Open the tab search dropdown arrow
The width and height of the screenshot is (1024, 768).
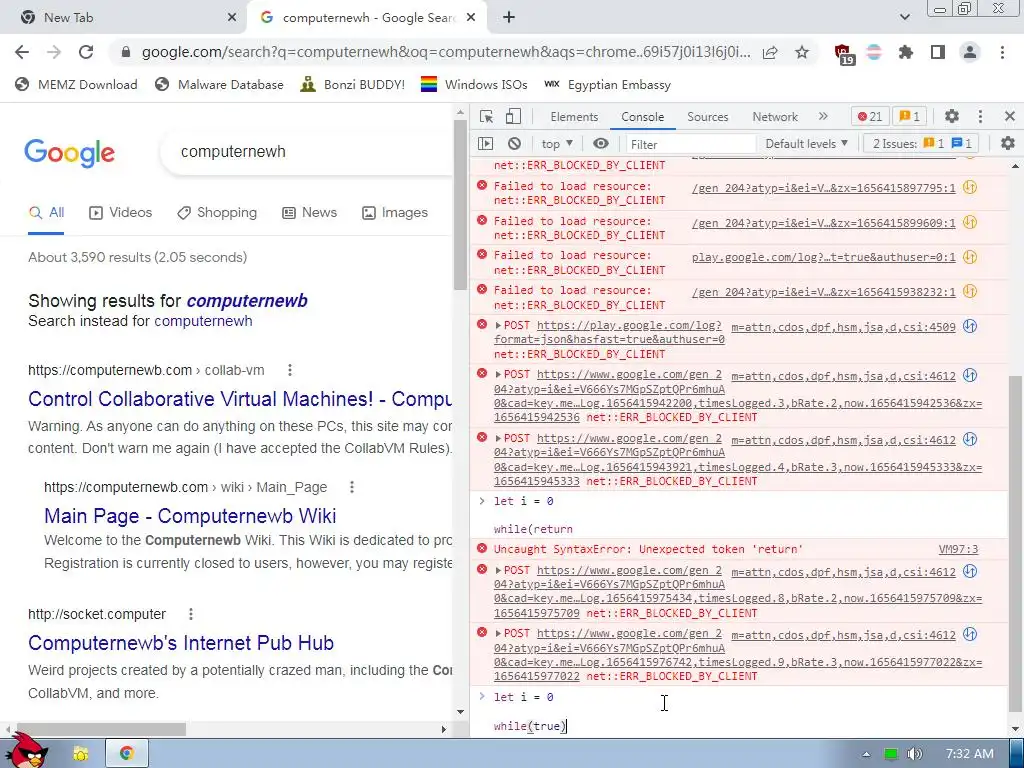pos(904,17)
